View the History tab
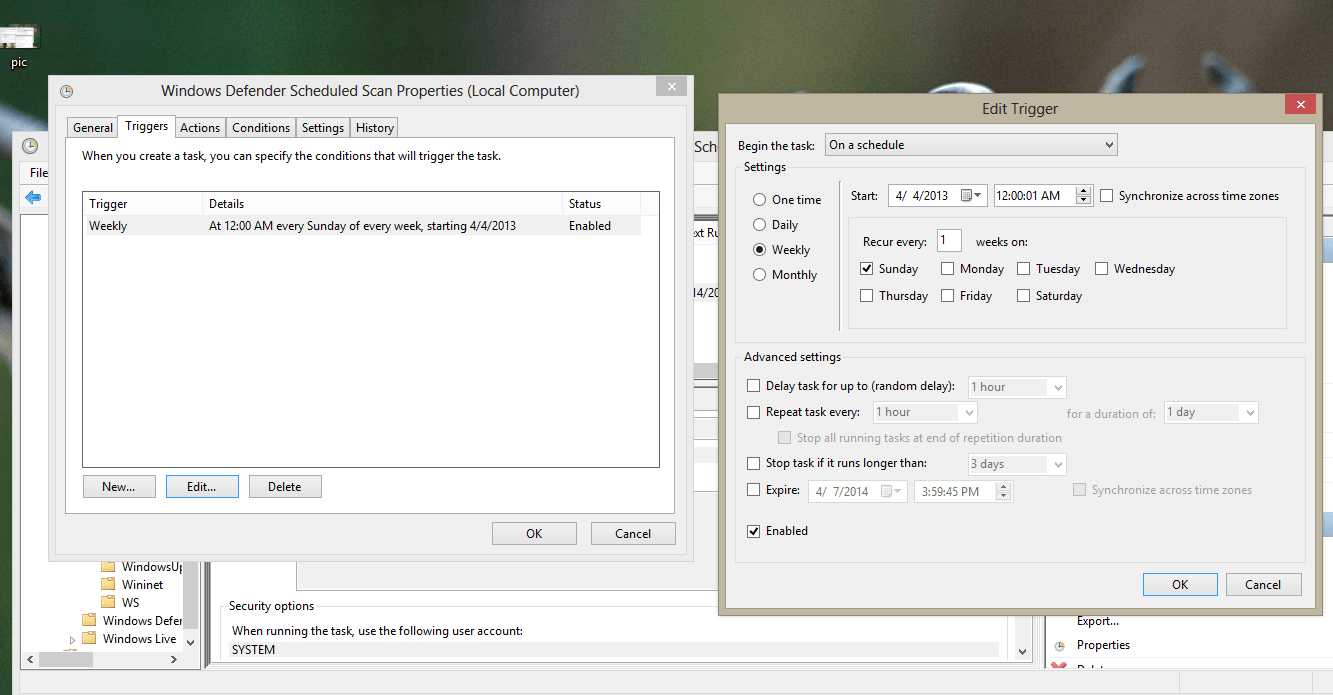Screen dimensions: 1333x695 (x=375, y=128)
